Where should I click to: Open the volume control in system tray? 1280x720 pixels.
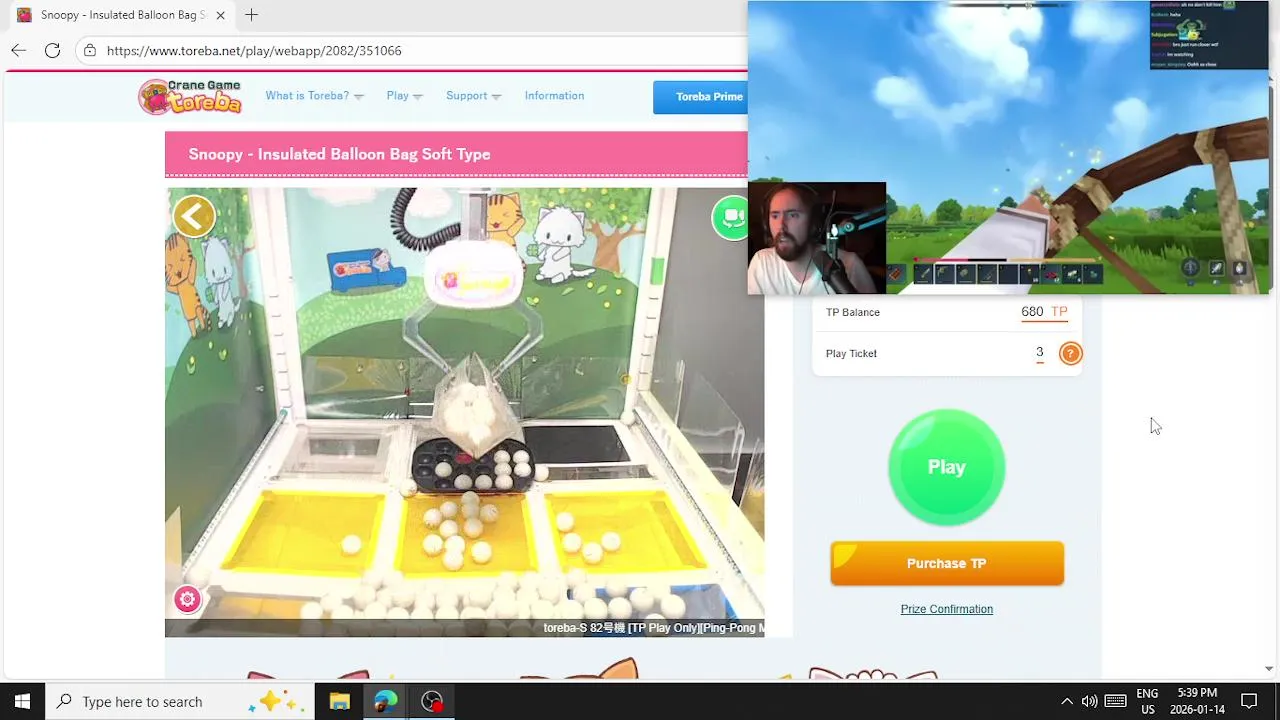tap(1089, 701)
